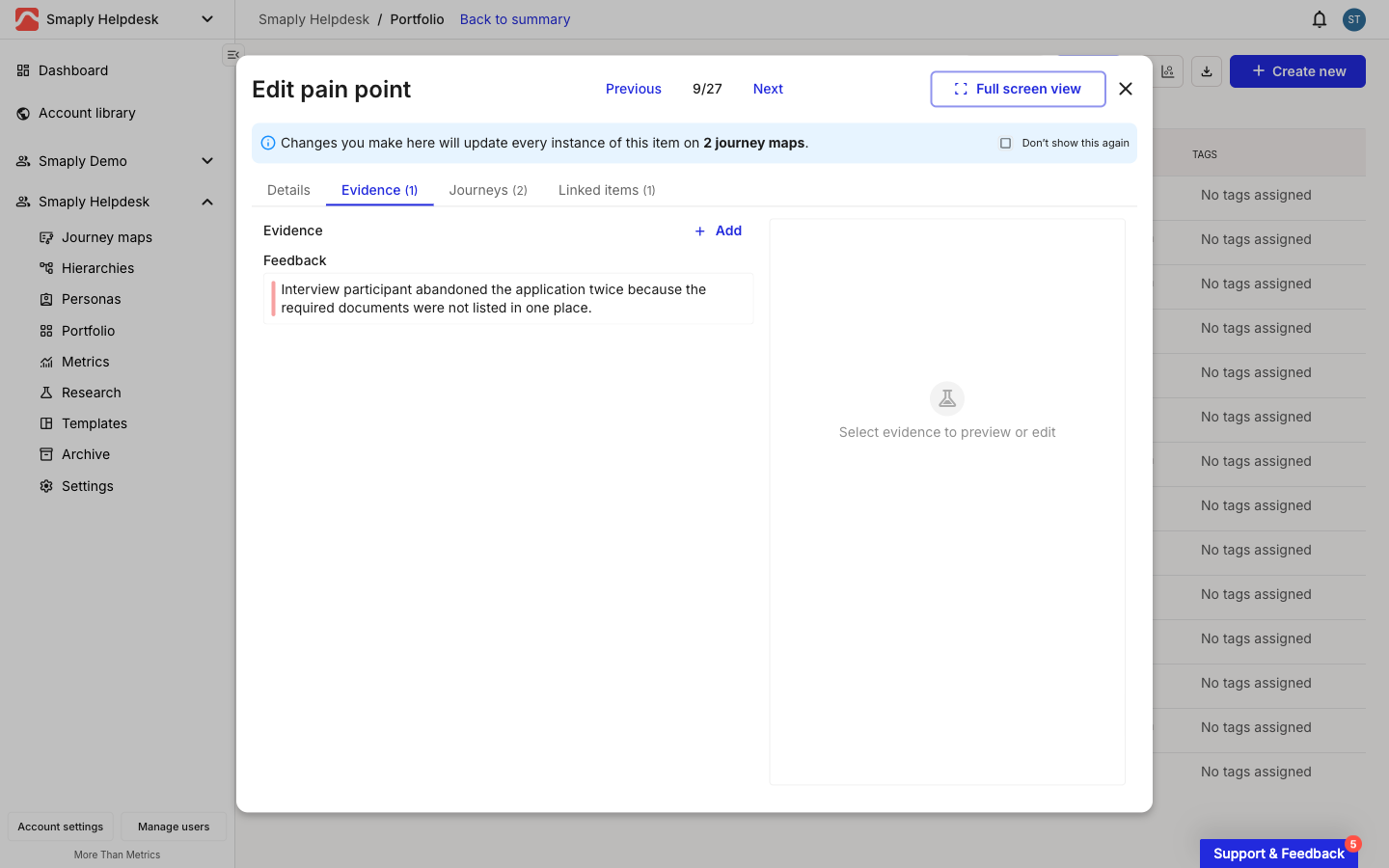Click the Smaply logo icon
Viewport: 1389px width, 868px height.
click(27, 19)
